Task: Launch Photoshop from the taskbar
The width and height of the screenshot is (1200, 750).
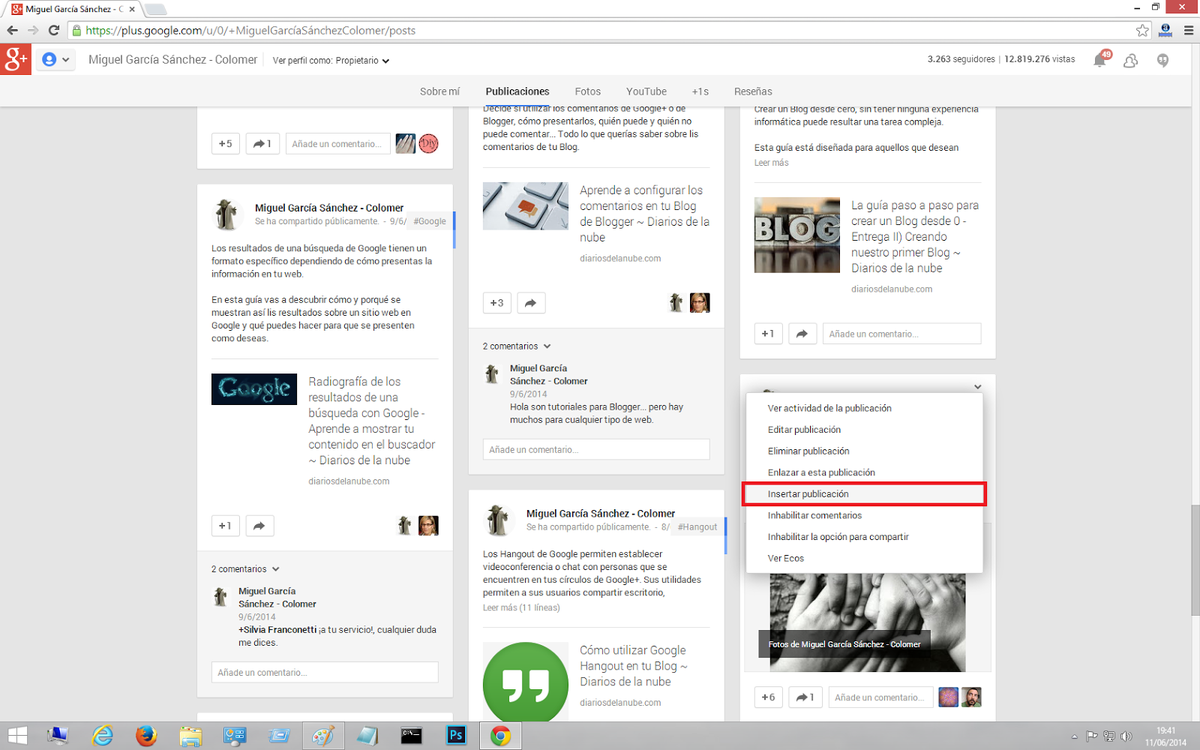Action: (x=456, y=736)
